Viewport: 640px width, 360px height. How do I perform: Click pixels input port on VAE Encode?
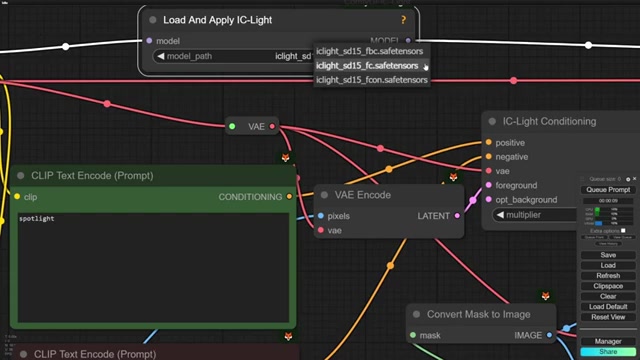tap(320, 216)
